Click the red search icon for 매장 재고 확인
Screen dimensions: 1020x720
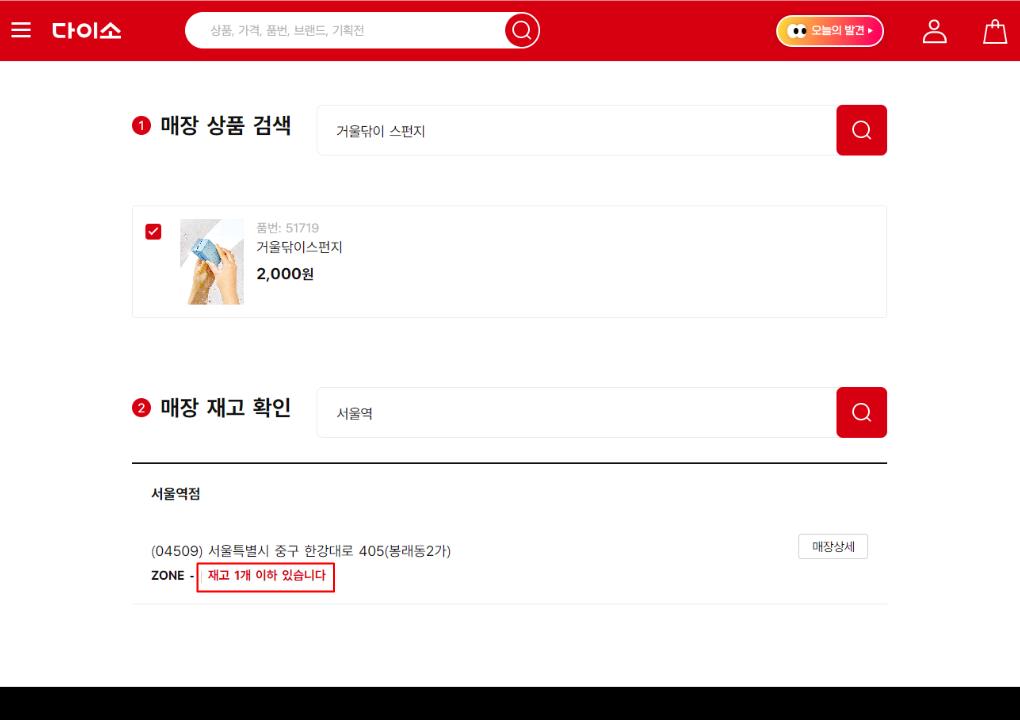point(861,412)
